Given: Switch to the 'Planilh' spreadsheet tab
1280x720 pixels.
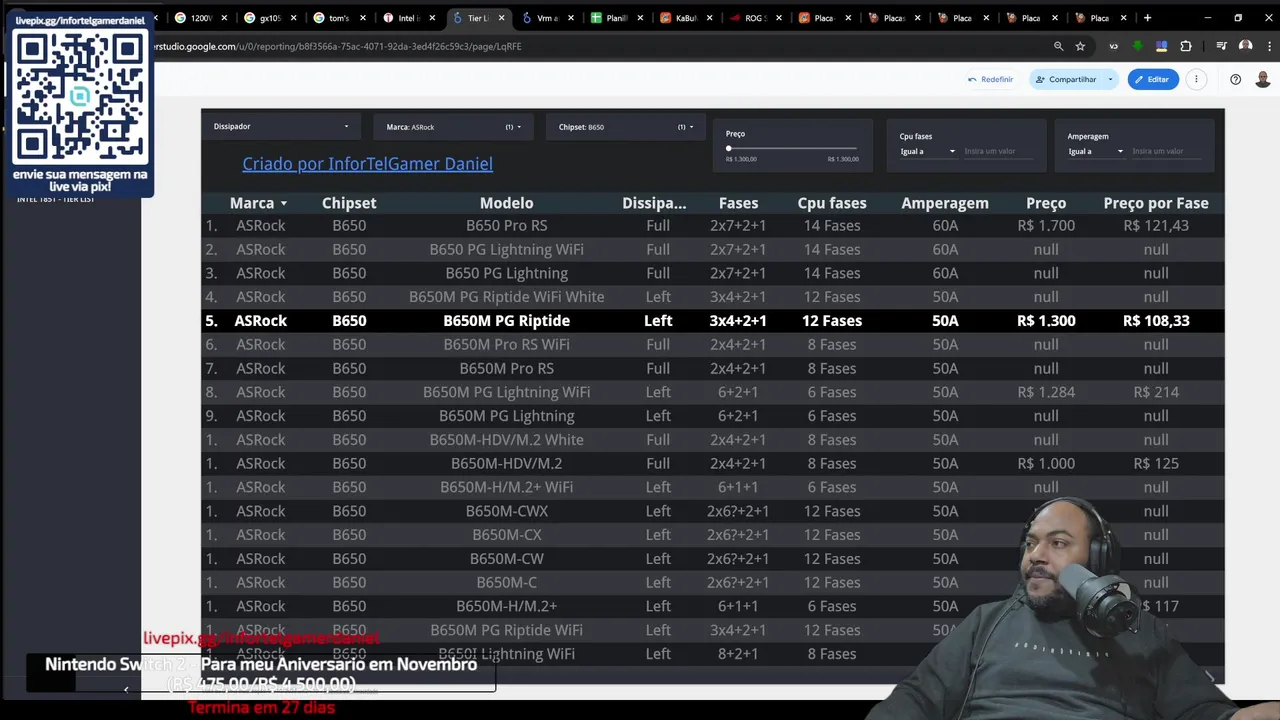Looking at the screenshot, I should point(616,18).
